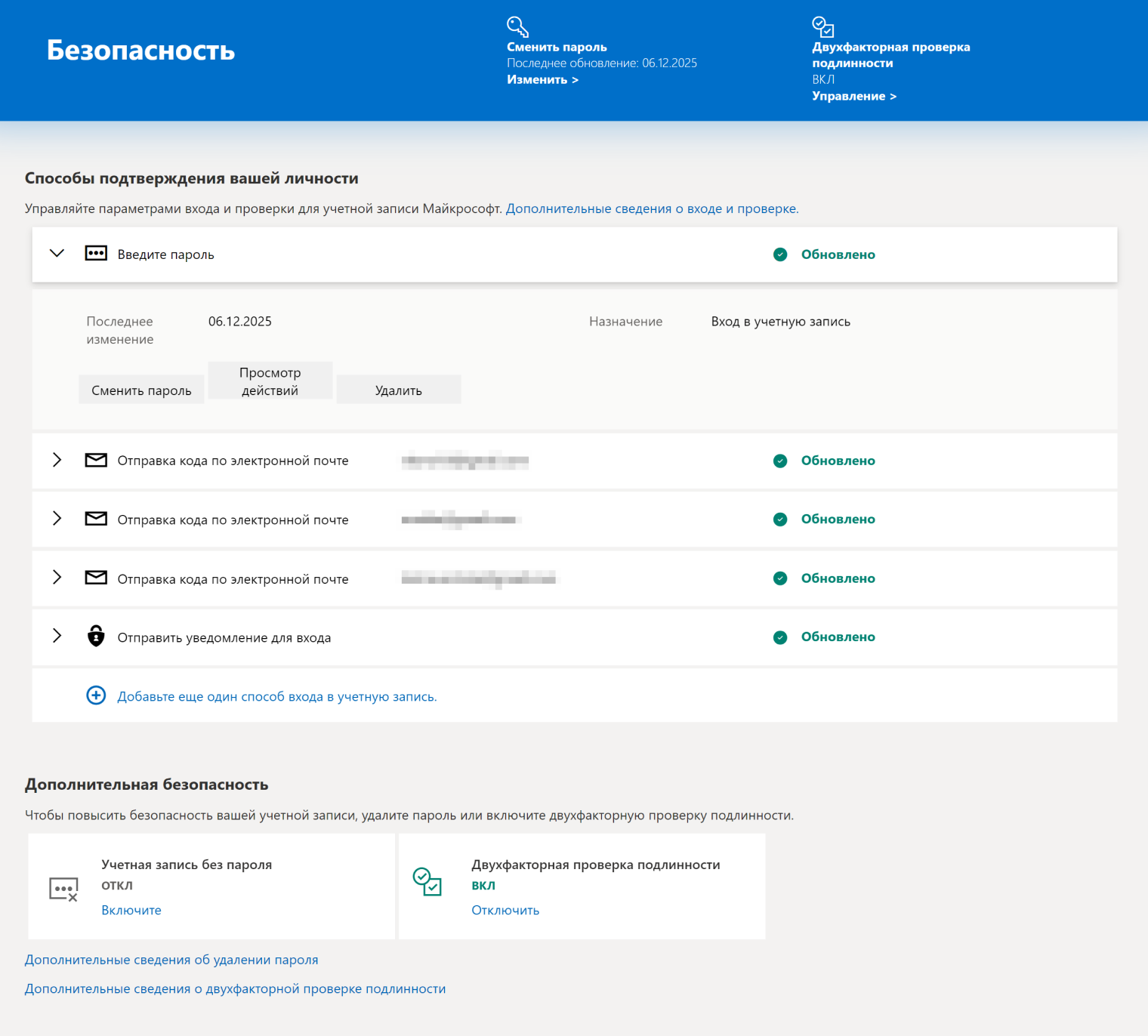The image size is (1148, 1036).
Task: Open Управление link for two-factor verification
Action: (854, 97)
